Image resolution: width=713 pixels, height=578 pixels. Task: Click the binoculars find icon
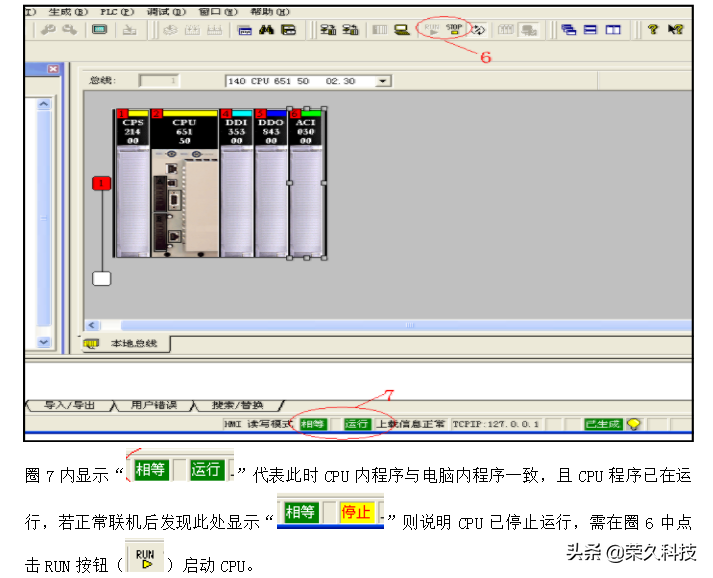click(267, 30)
